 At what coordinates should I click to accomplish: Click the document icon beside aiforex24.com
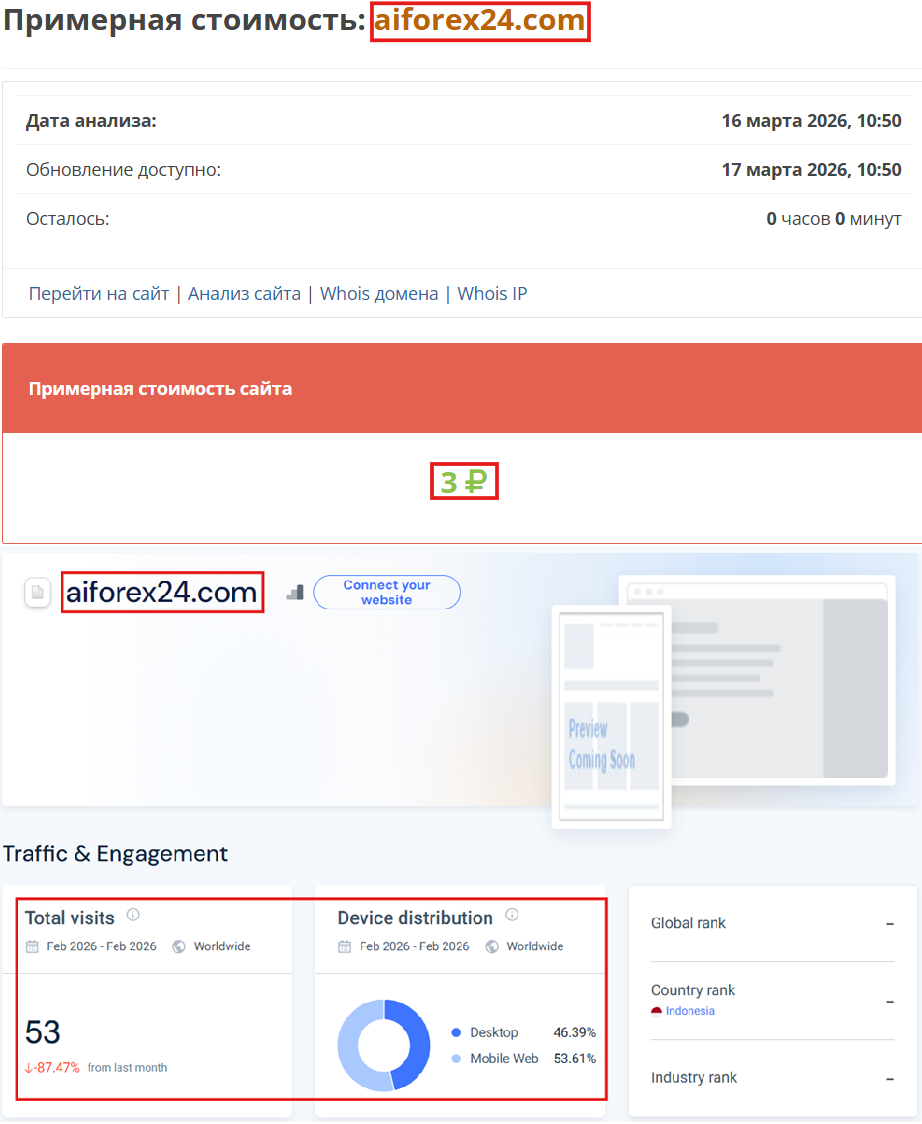(37, 592)
